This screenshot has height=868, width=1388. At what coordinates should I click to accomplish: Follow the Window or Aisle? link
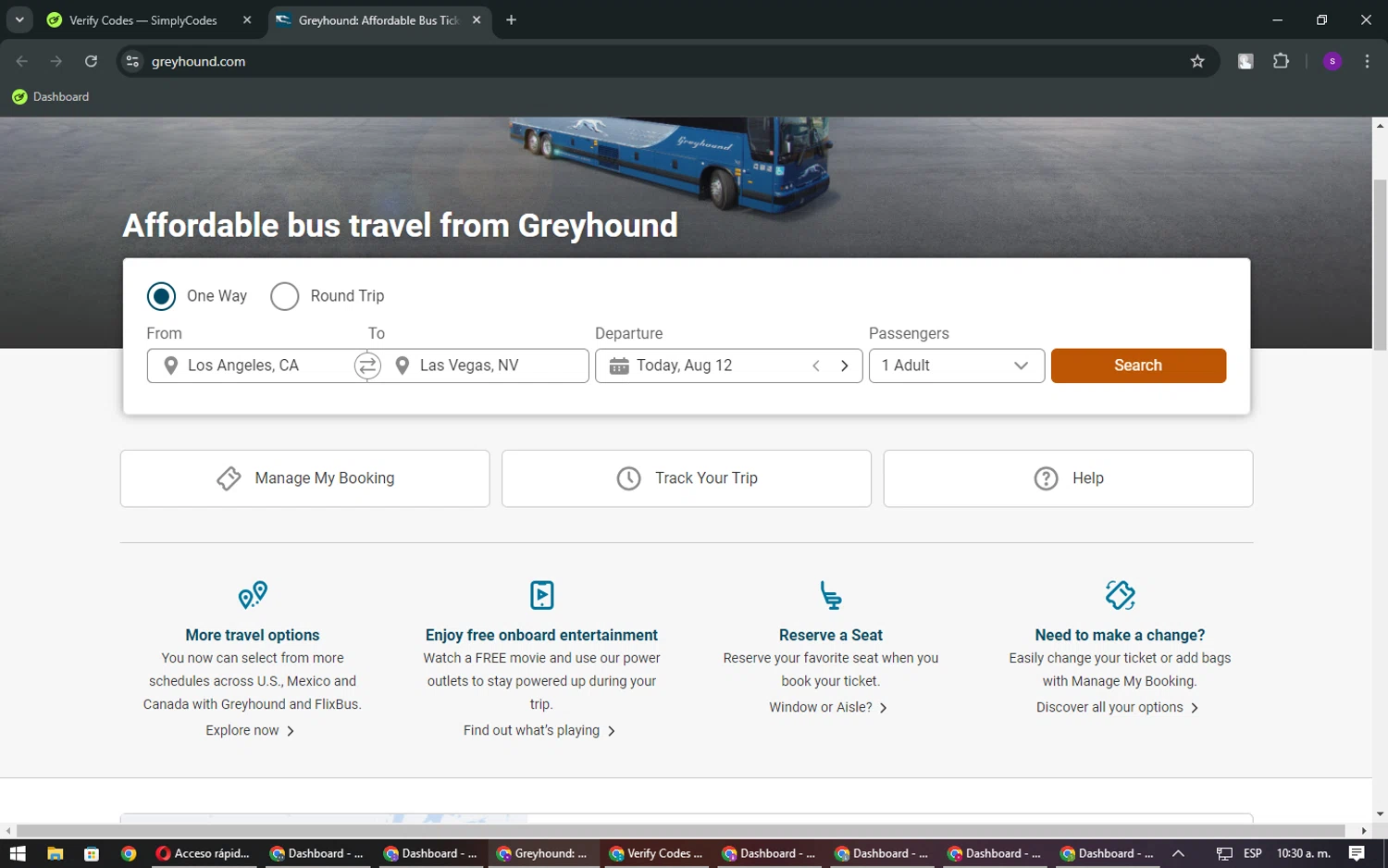(828, 707)
